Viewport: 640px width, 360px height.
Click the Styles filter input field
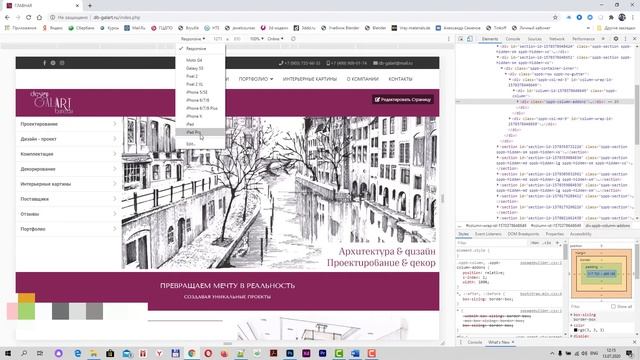click(x=492, y=243)
